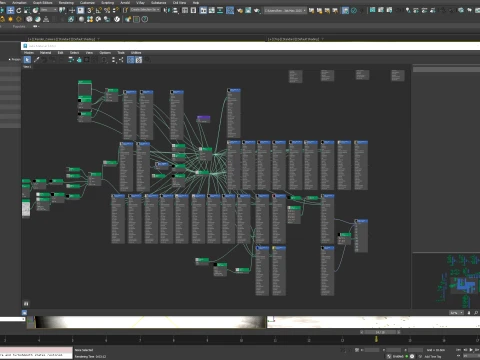
Task: Select the Scale transform tool
Action: 27,10
